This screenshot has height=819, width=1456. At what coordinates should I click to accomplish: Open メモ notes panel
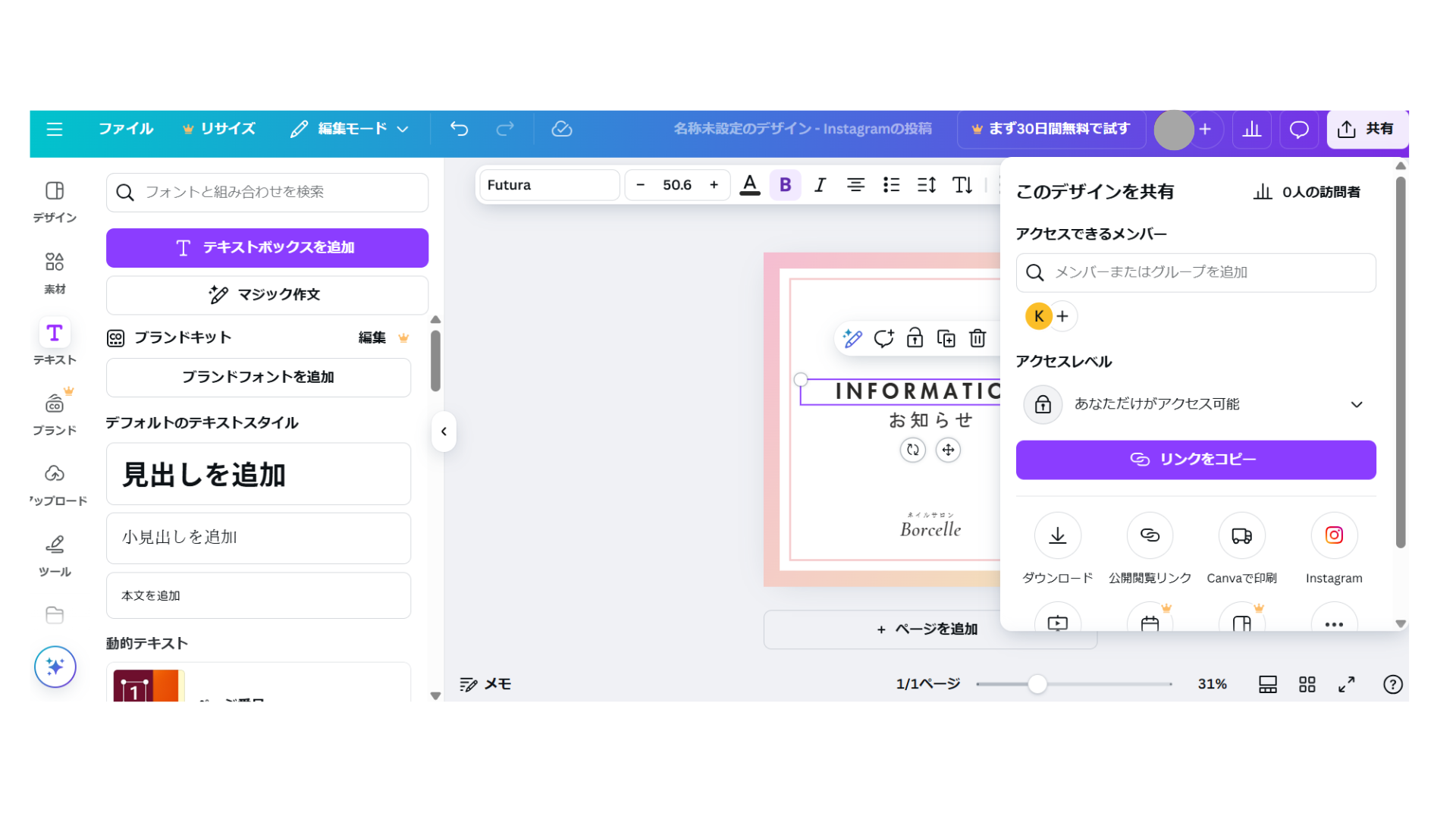[486, 684]
